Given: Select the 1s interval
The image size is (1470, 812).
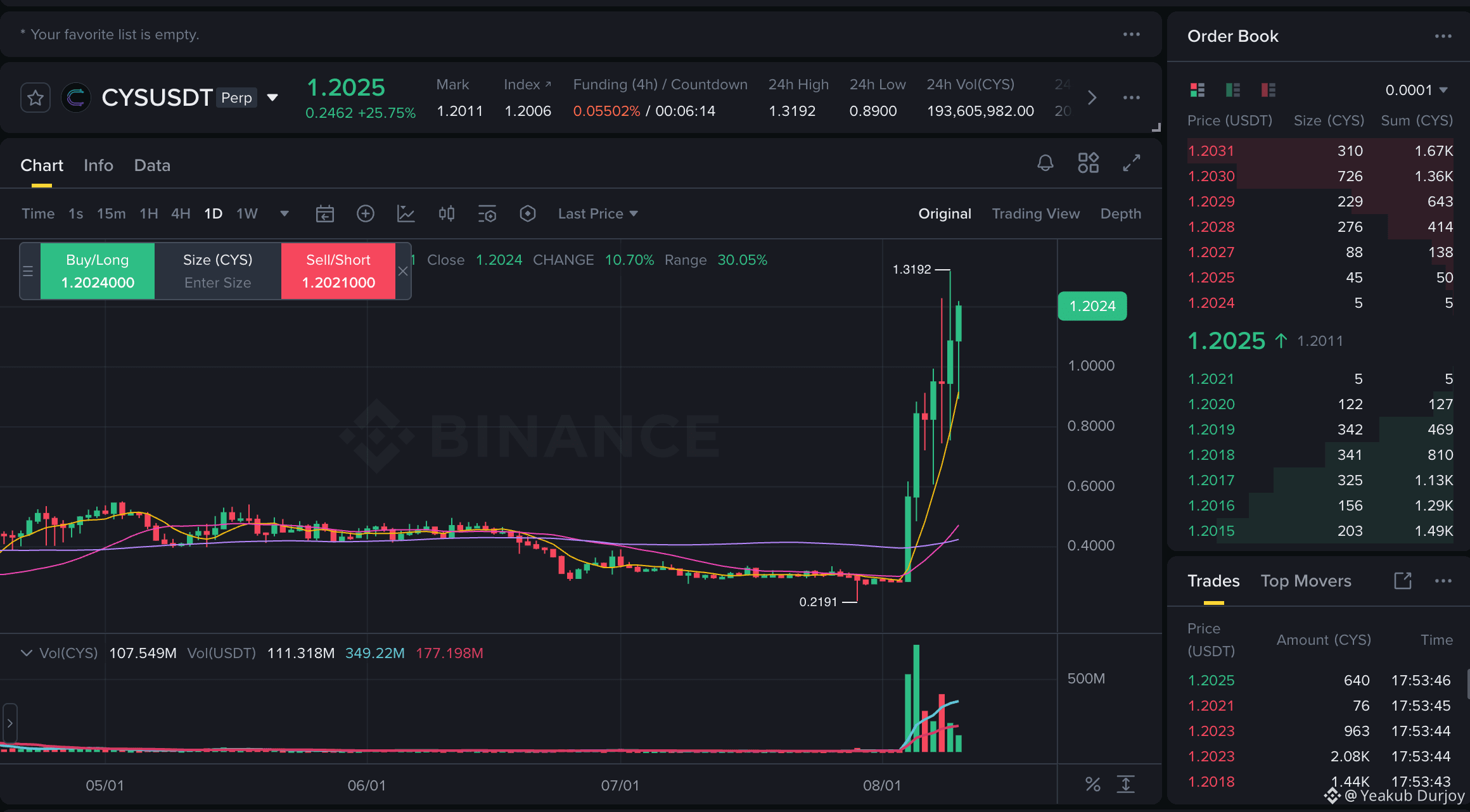Looking at the screenshot, I should click(76, 214).
